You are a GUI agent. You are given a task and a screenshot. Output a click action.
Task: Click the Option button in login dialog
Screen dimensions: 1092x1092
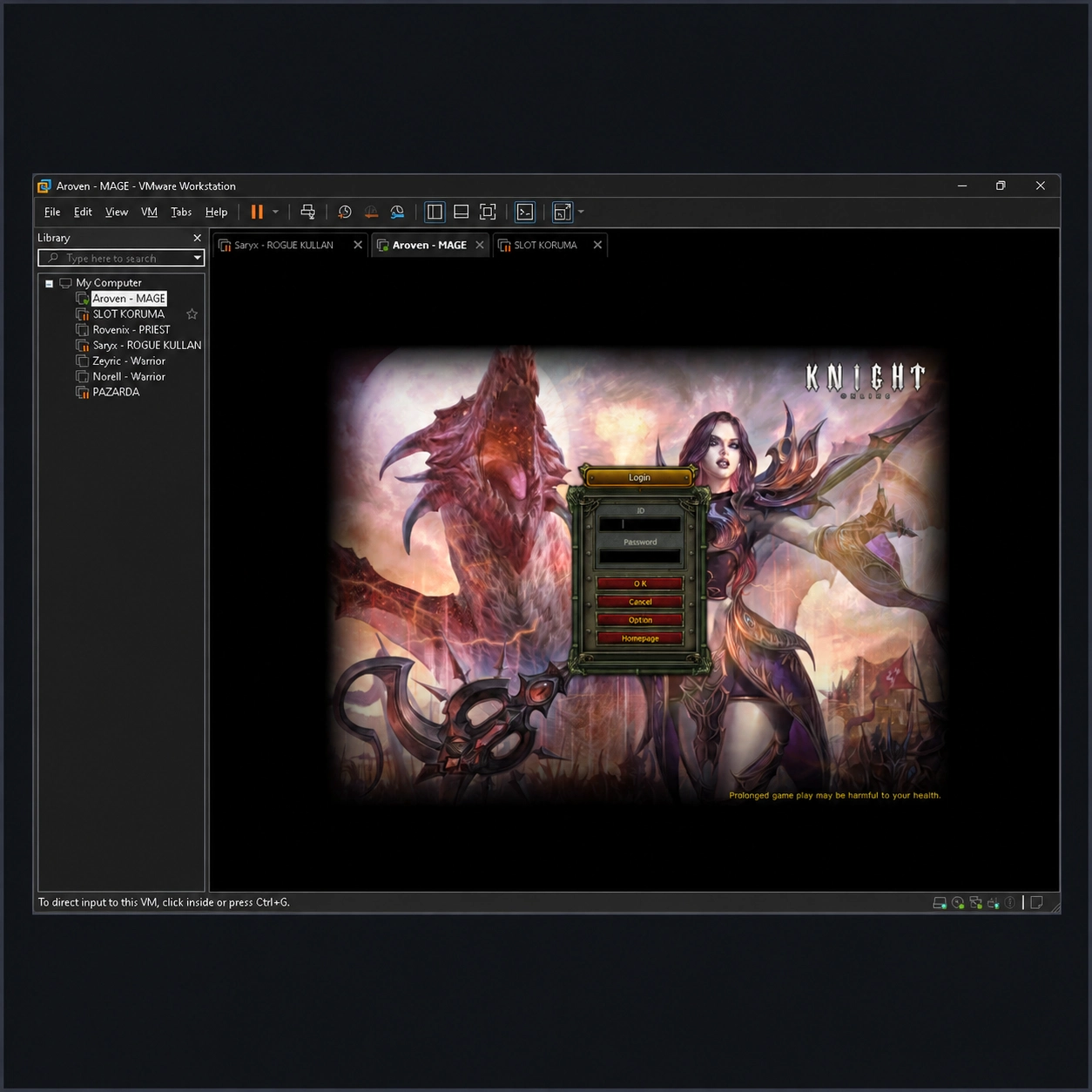coord(640,620)
